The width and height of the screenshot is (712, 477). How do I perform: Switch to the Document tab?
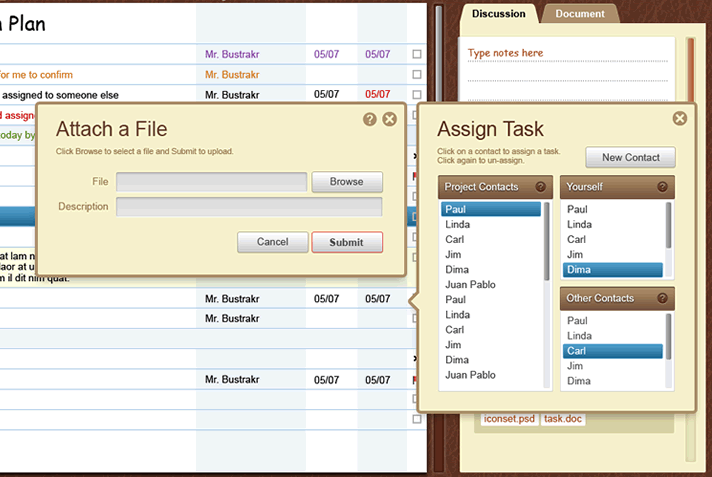[580, 14]
